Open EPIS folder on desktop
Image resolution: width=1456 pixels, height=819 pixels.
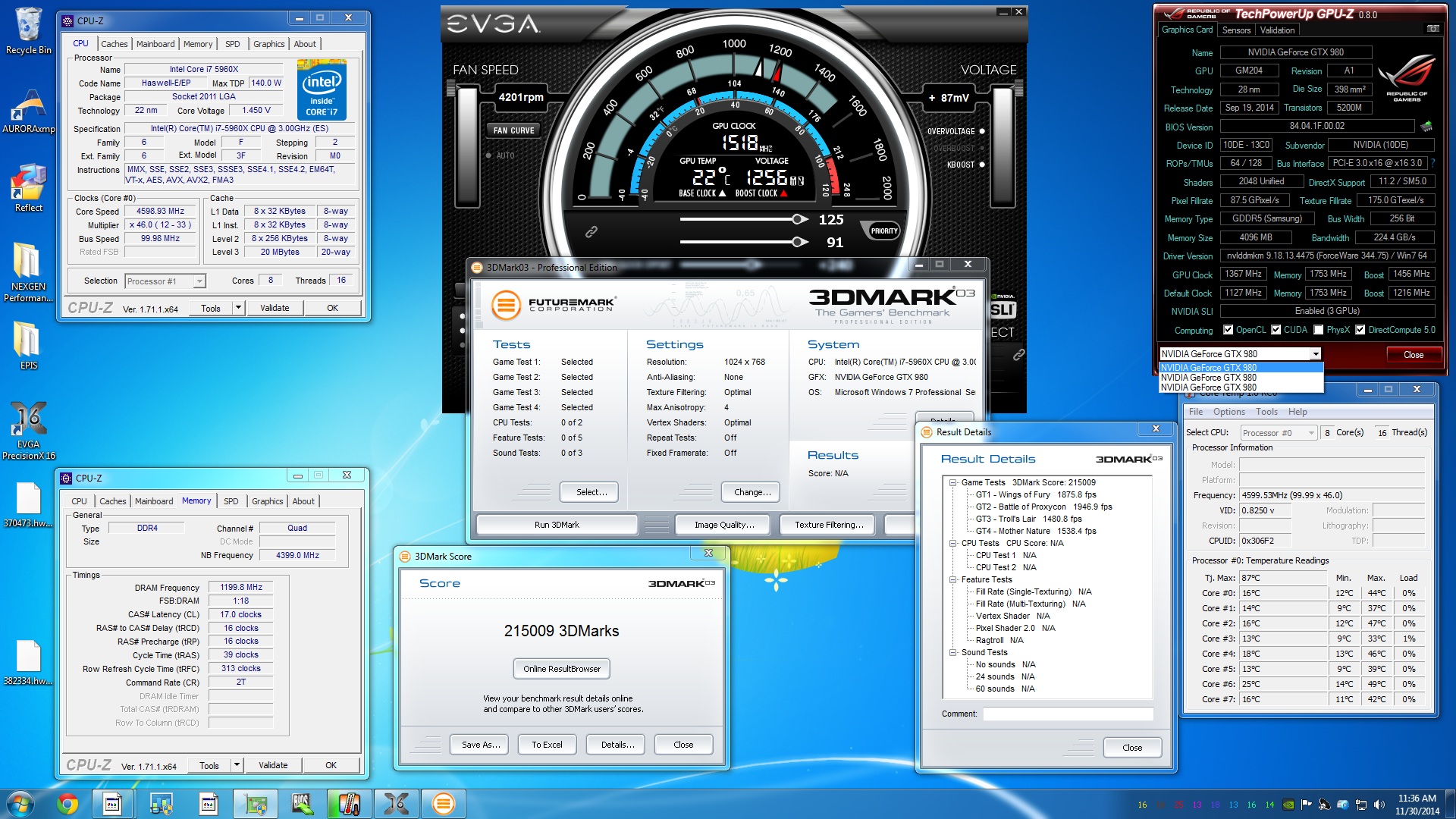click(x=28, y=347)
